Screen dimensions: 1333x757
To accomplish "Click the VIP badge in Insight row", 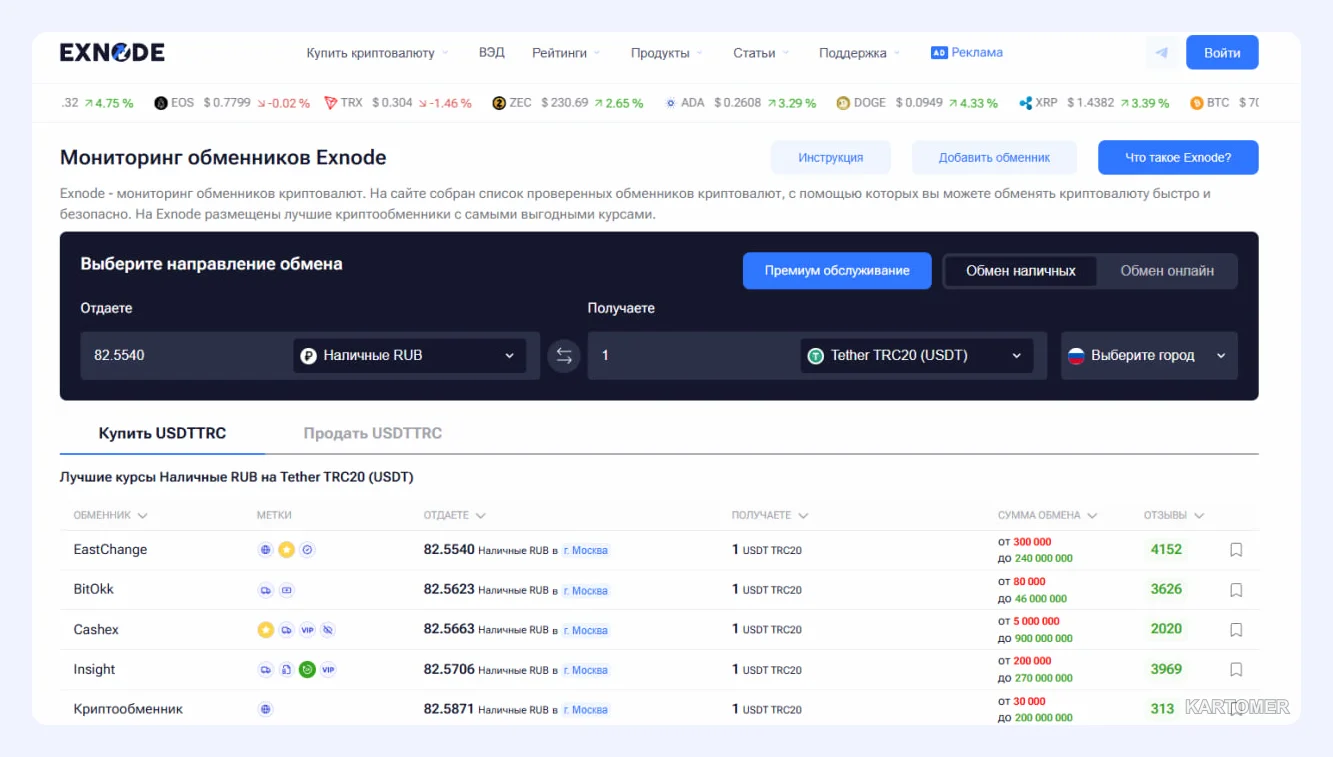I will click(x=328, y=669).
